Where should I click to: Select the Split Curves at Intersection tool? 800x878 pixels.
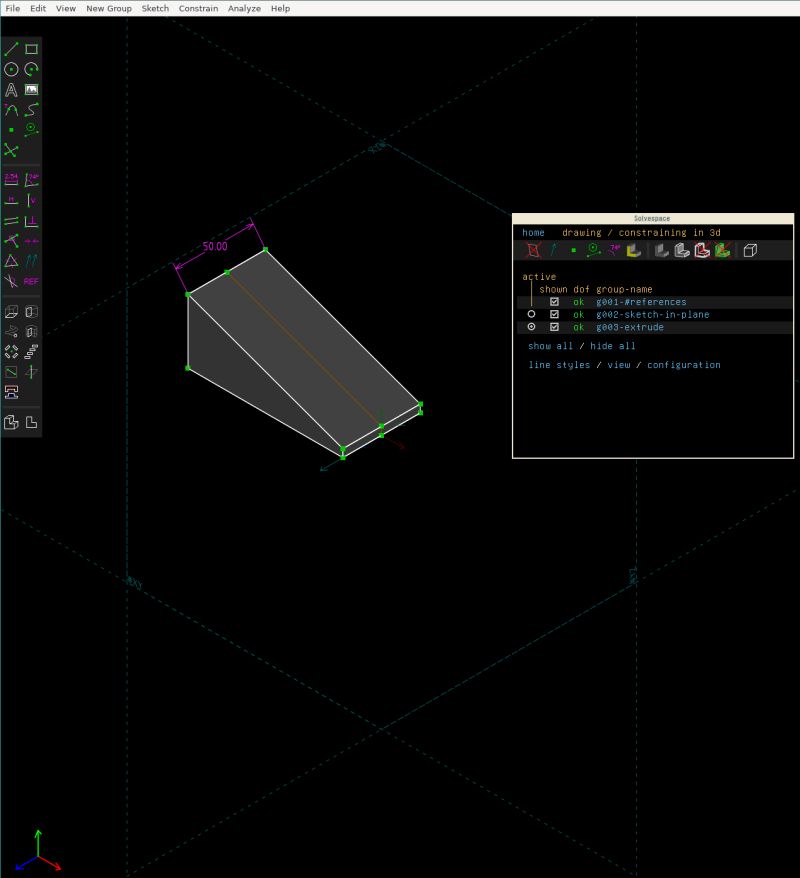tap(11, 150)
